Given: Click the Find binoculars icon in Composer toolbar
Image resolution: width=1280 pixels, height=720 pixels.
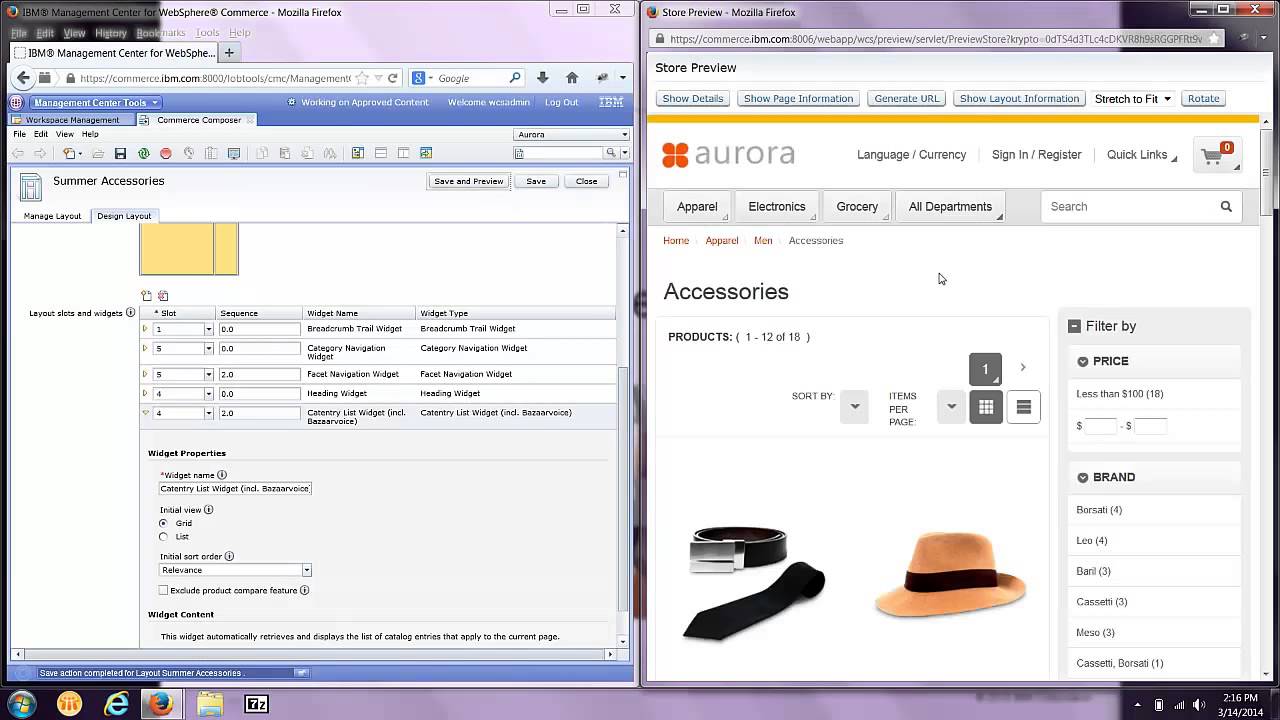Looking at the screenshot, I should (330, 153).
